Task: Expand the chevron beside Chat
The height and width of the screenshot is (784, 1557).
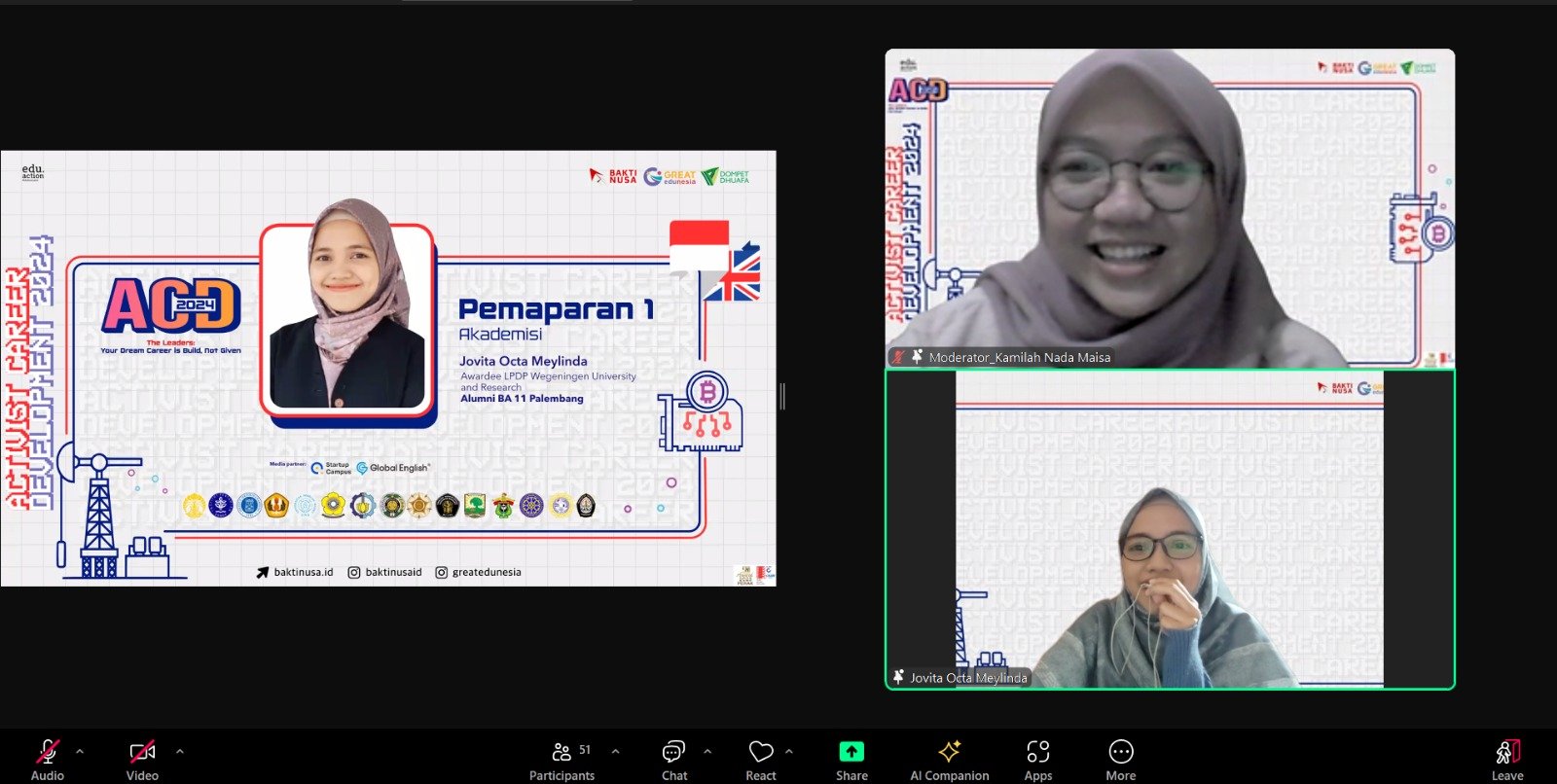Action: [x=707, y=751]
